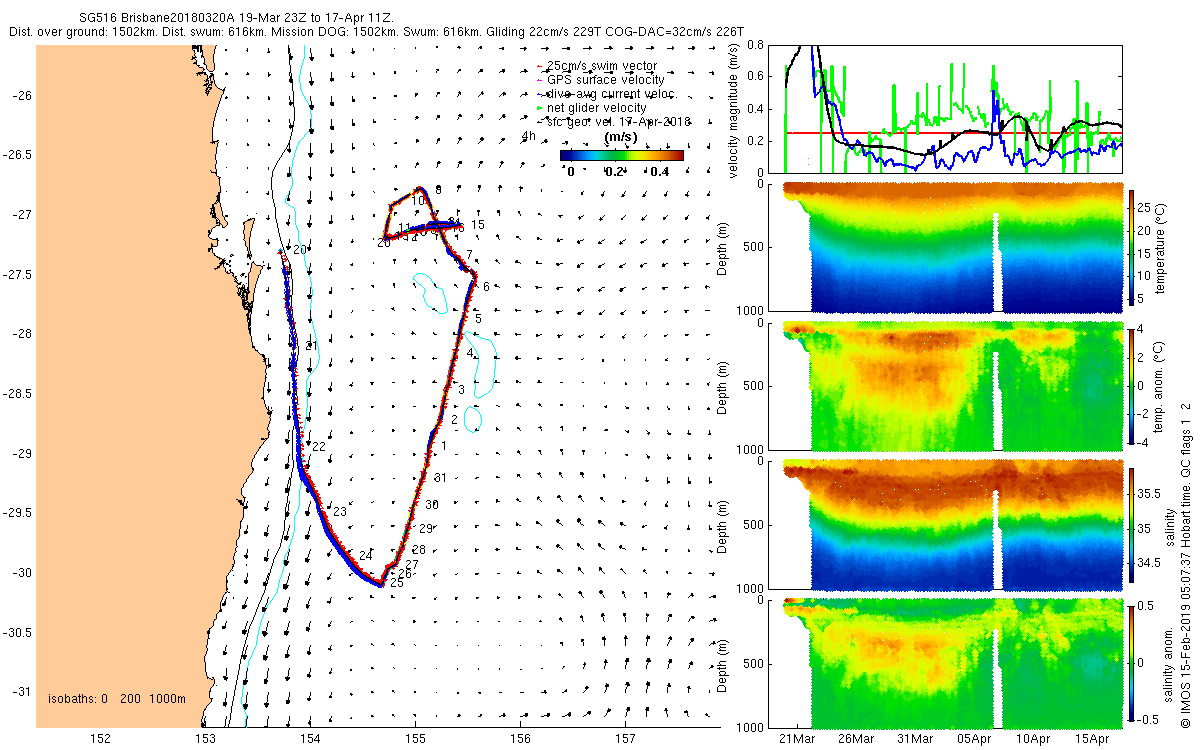The height and width of the screenshot is (750, 1200).
Task: Click the 'temperature (°C)' colorbar label
Action: 1161,247
